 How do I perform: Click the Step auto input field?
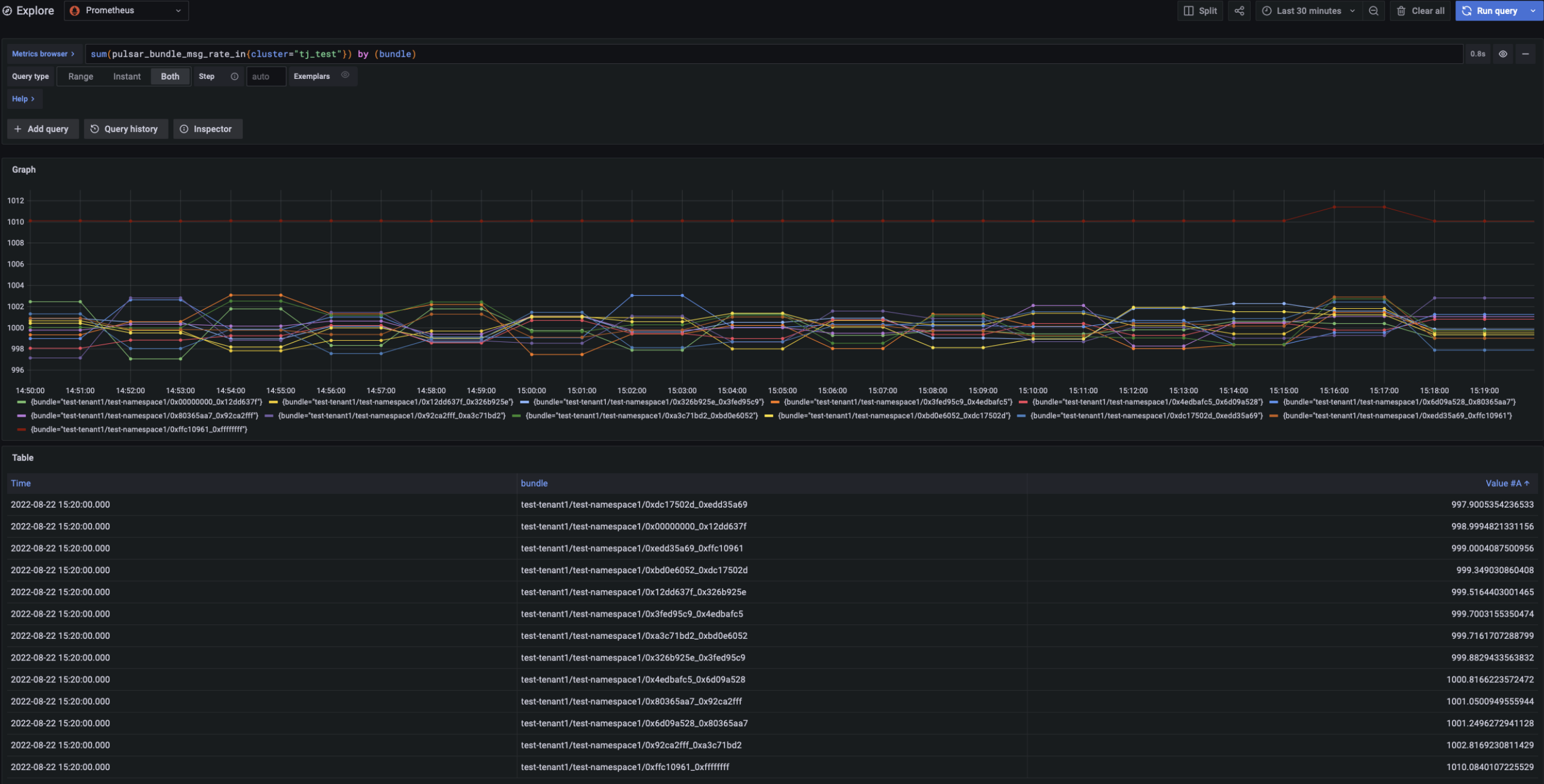pos(266,76)
